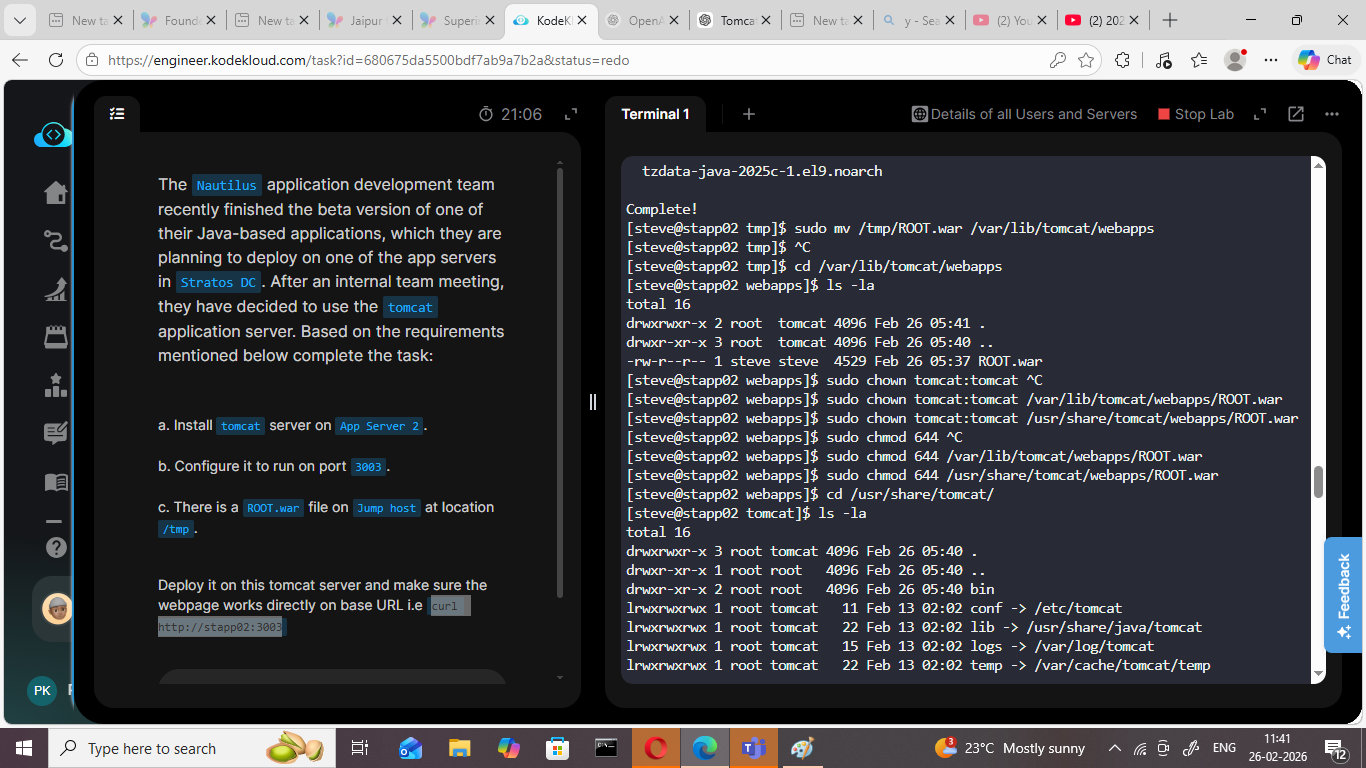Open File Explorer from taskbar
This screenshot has width=1366, height=768.
point(459,748)
